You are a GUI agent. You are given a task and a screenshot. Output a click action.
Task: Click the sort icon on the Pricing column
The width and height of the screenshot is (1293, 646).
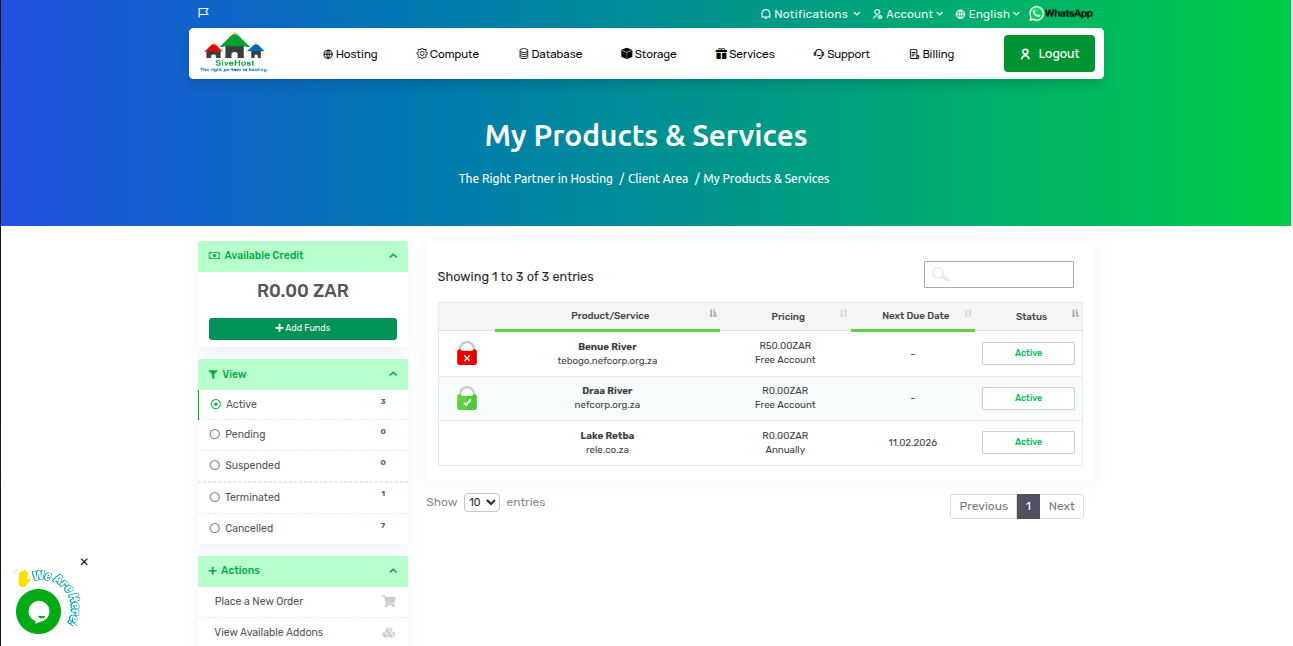pyautogui.click(x=844, y=314)
